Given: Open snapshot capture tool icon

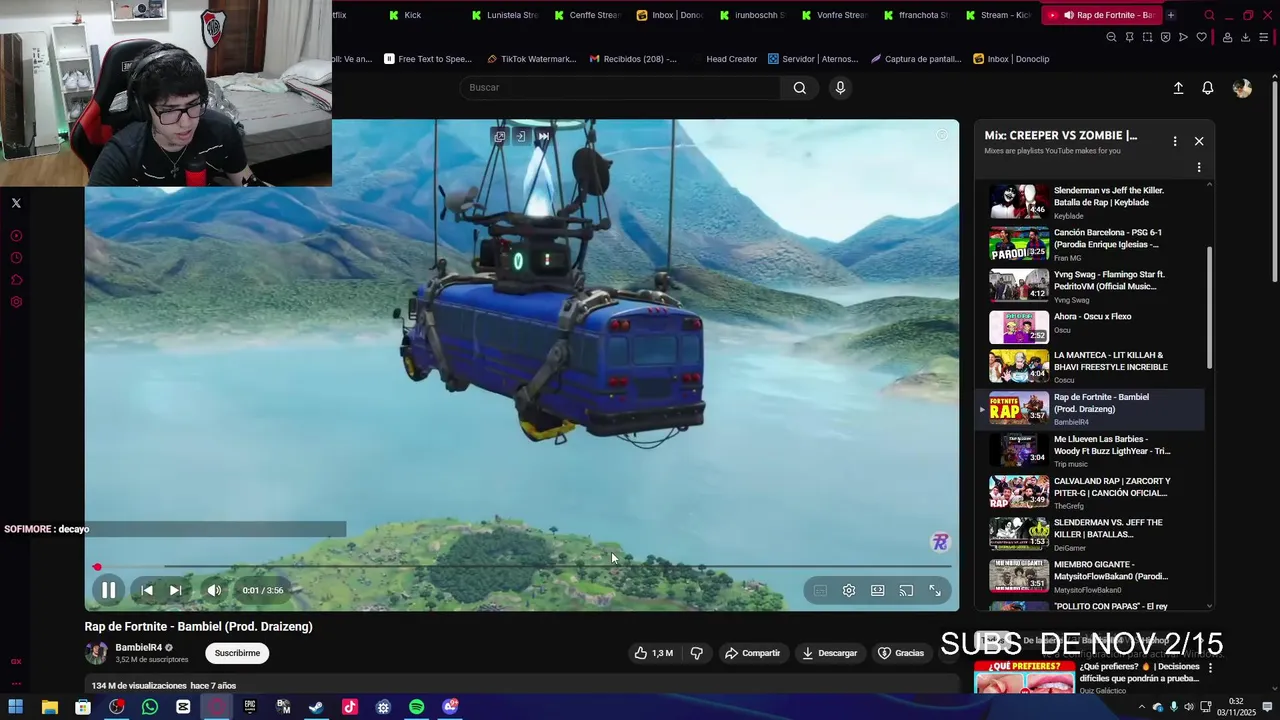Looking at the screenshot, I should [x=1147, y=37].
